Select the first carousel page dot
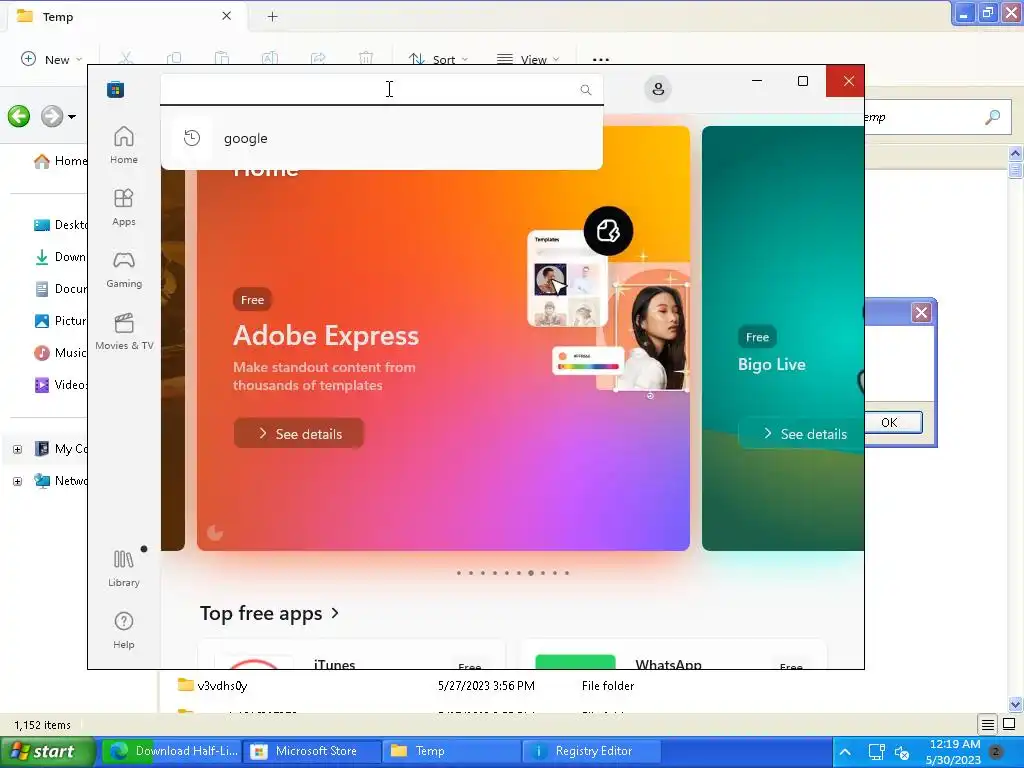The image size is (1024, 768). [x=458, y=573]
